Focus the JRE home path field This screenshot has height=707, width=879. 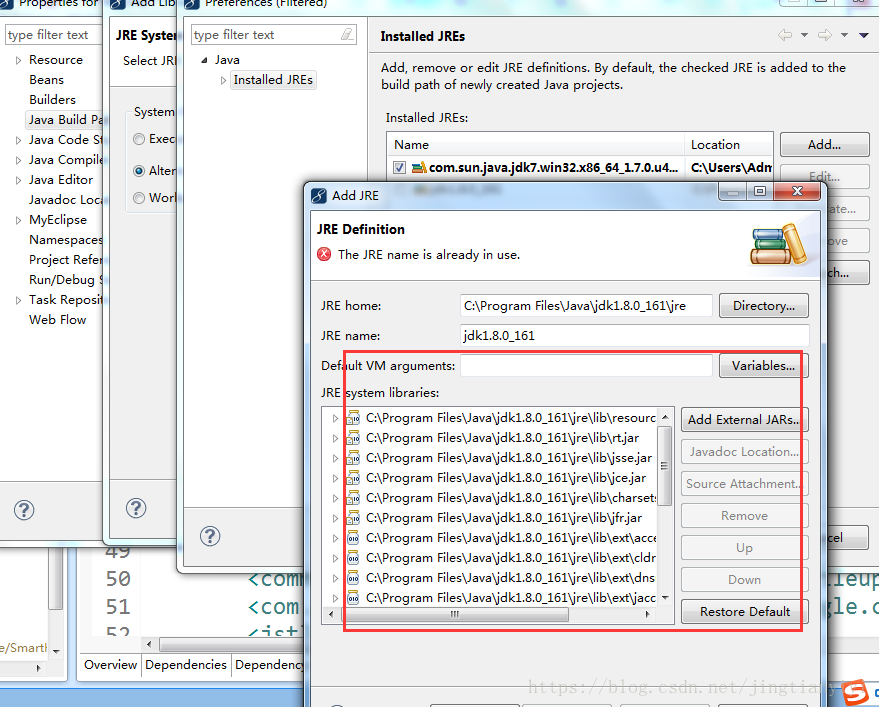[x=586, y=306]
